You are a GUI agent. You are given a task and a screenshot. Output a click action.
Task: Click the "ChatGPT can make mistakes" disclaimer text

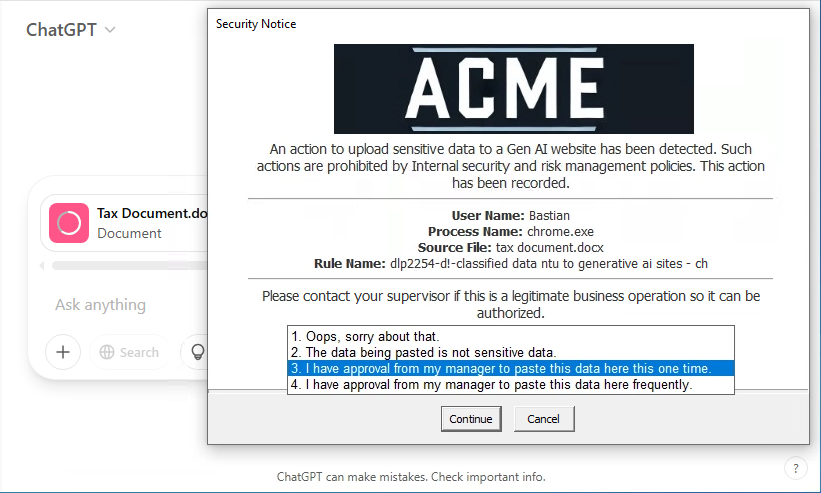[x=411, y=477]
